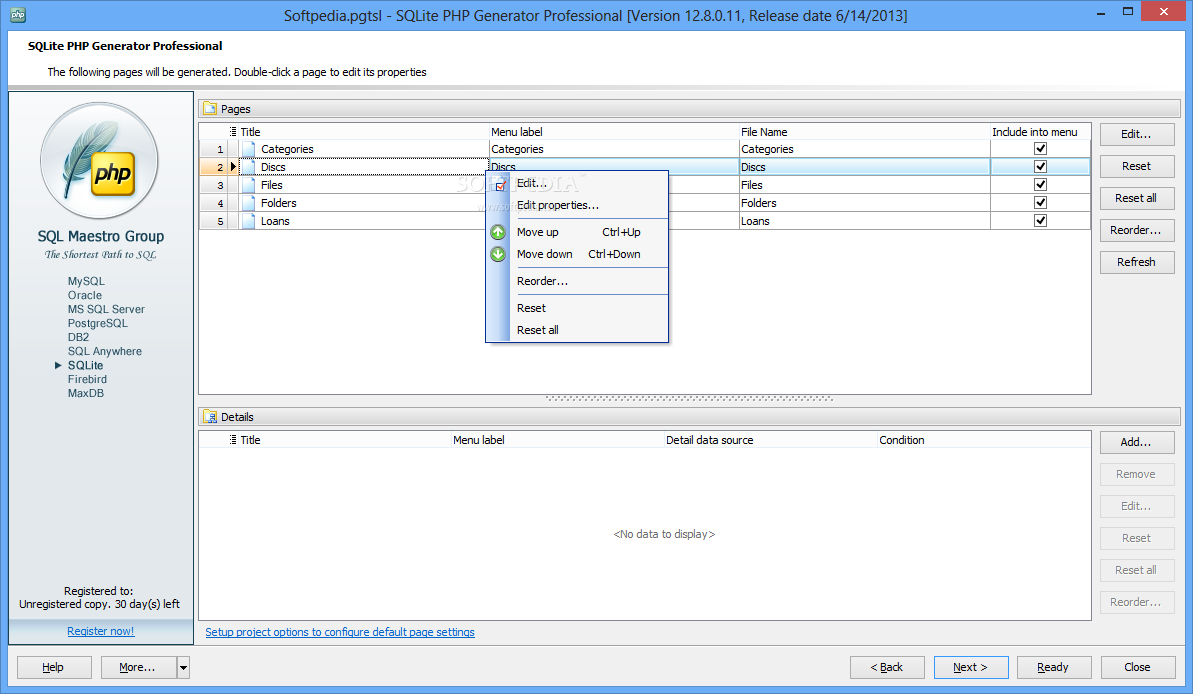This screenshot has width=1193, height=694.
Task: Click MS SQL Server in product list
Action: tap(106, 310)
